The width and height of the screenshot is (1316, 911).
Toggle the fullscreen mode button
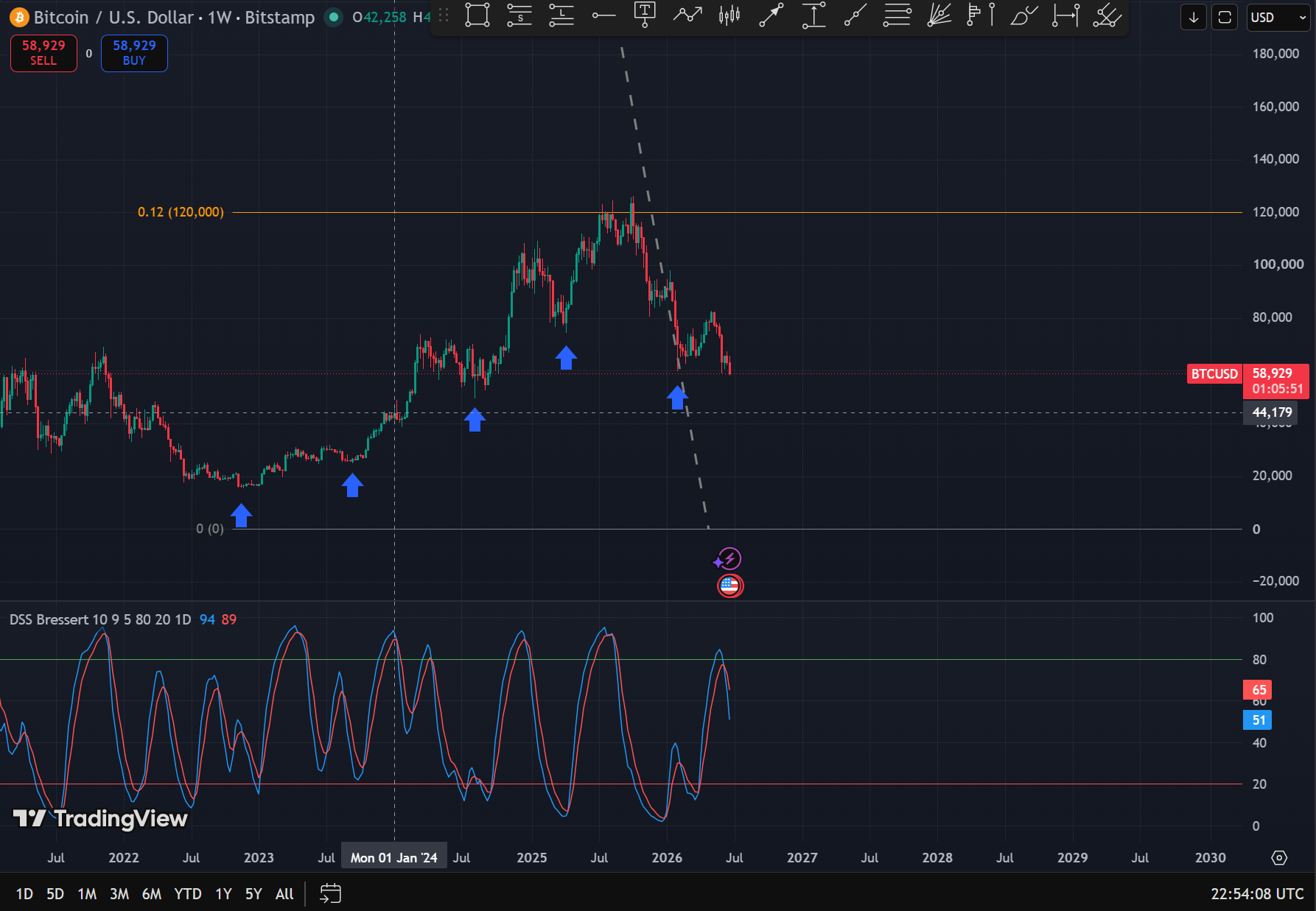click(x=1225, y=18)
